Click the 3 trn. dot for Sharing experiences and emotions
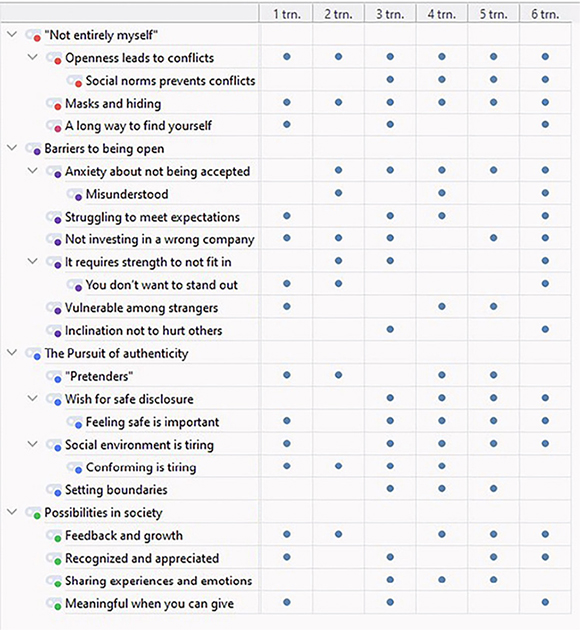Image resolution: width=580 pixels, height=630 pixels. click(390, 580)
